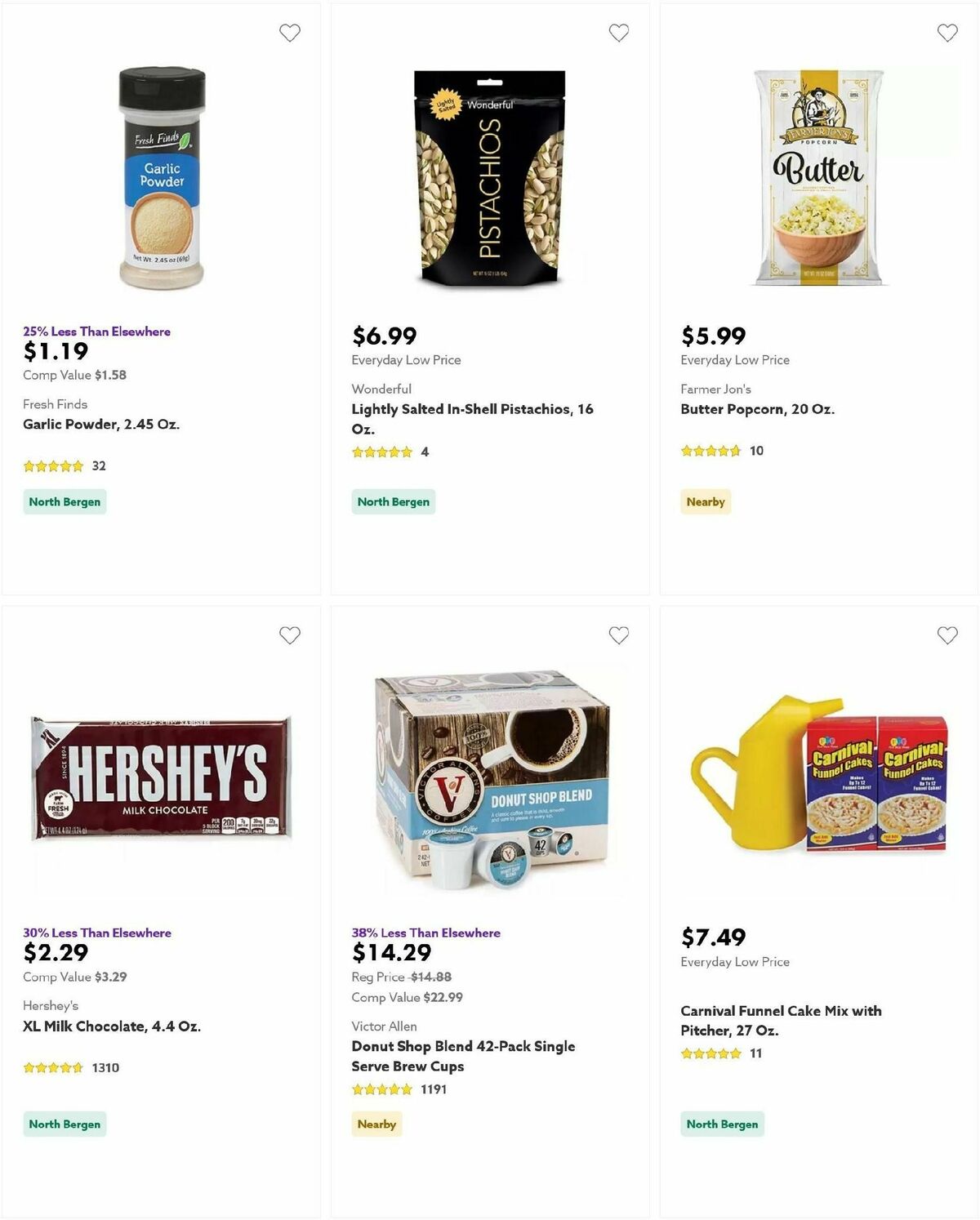Click the heart icon on the Pistachios card

click(618, 33)
